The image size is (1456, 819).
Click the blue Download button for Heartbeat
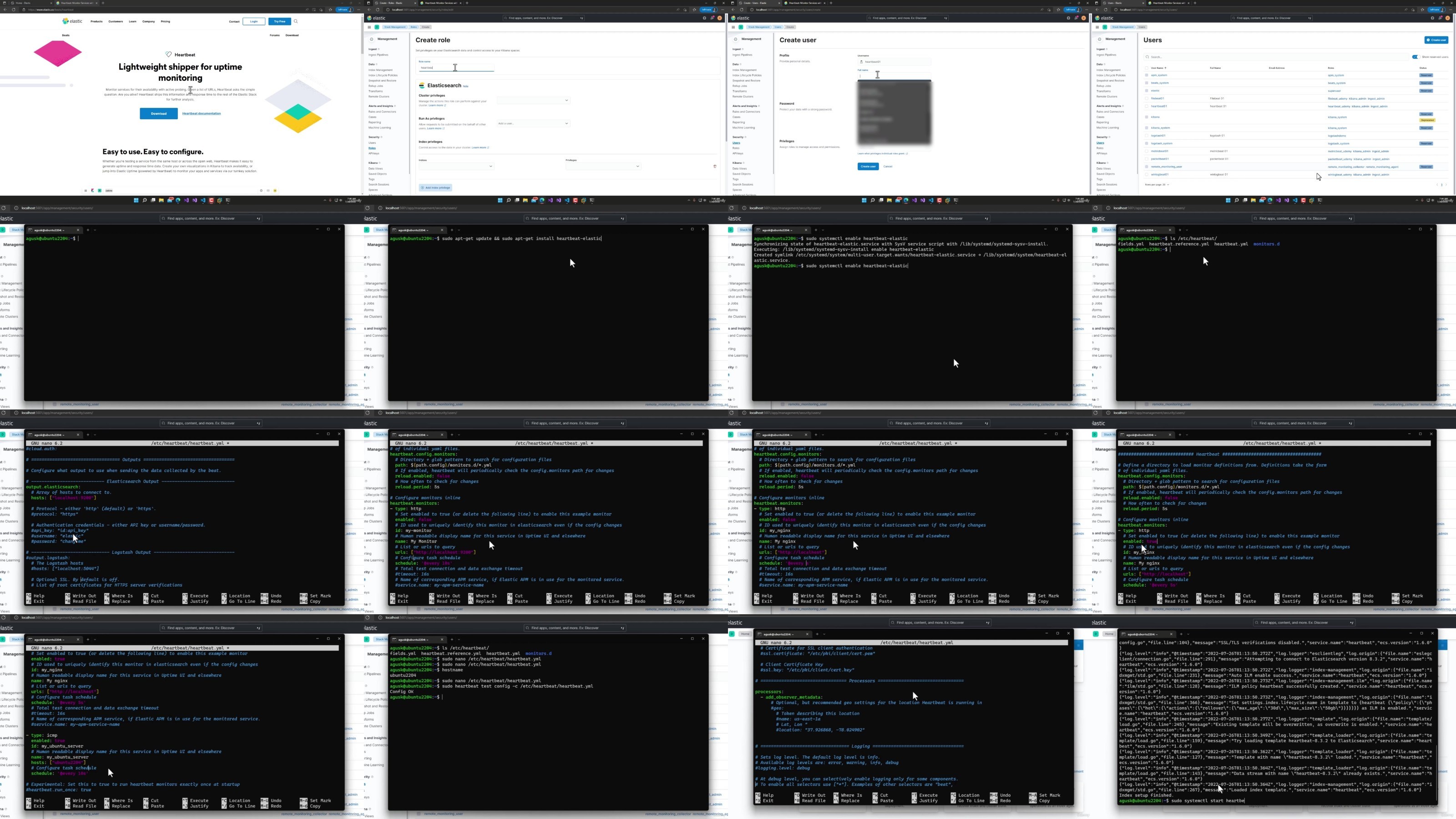pyautogui.click(x=159, y=114)
